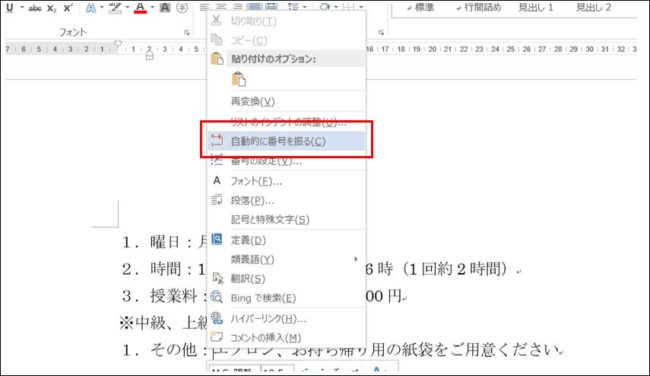Image resolution: width=650 pixels, height=376 pixels.
Task: Toggle subscript X2 button
Action: click(51, 8)
